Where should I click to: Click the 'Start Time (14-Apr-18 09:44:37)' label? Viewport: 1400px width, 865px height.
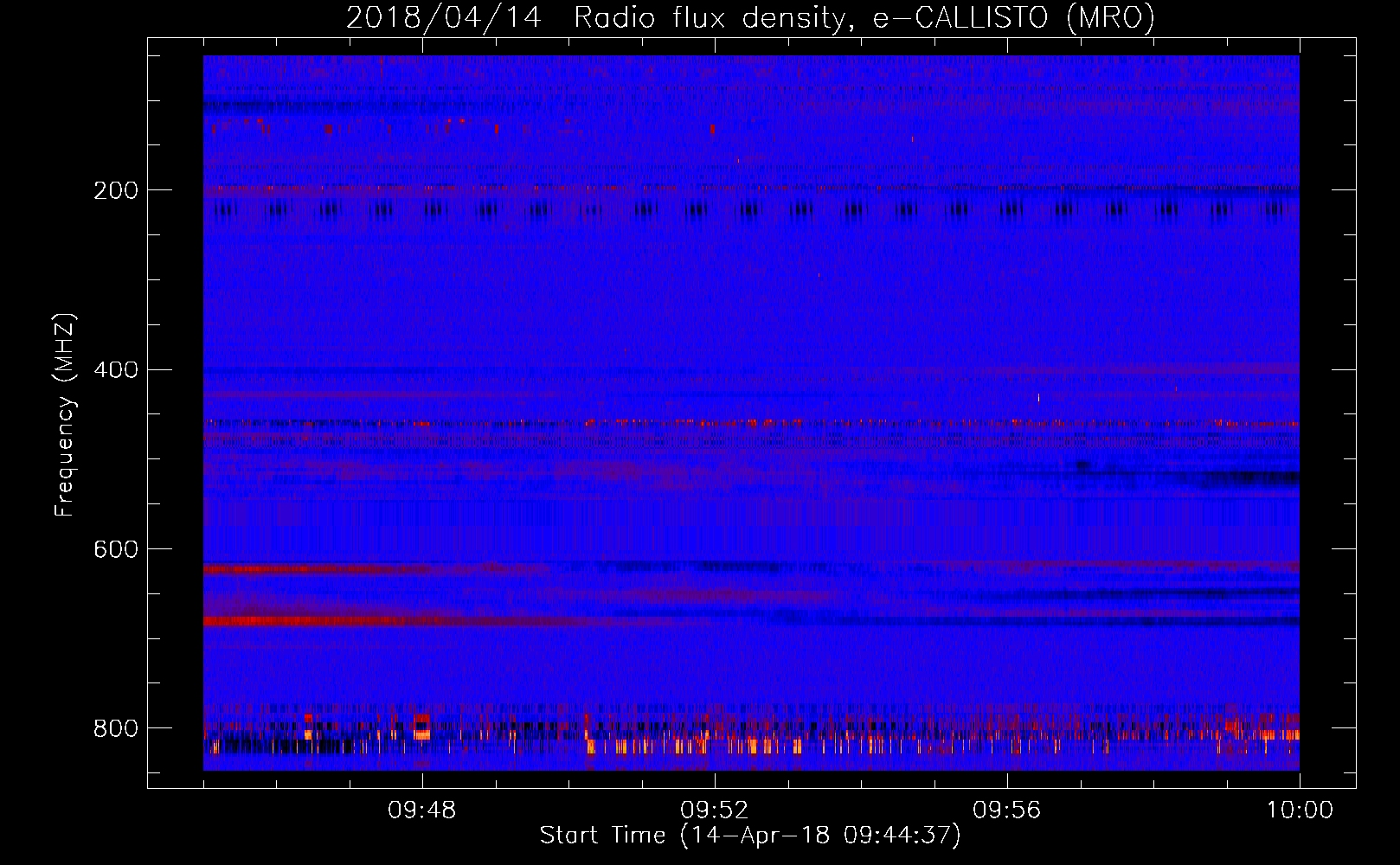tap(750, 836)
